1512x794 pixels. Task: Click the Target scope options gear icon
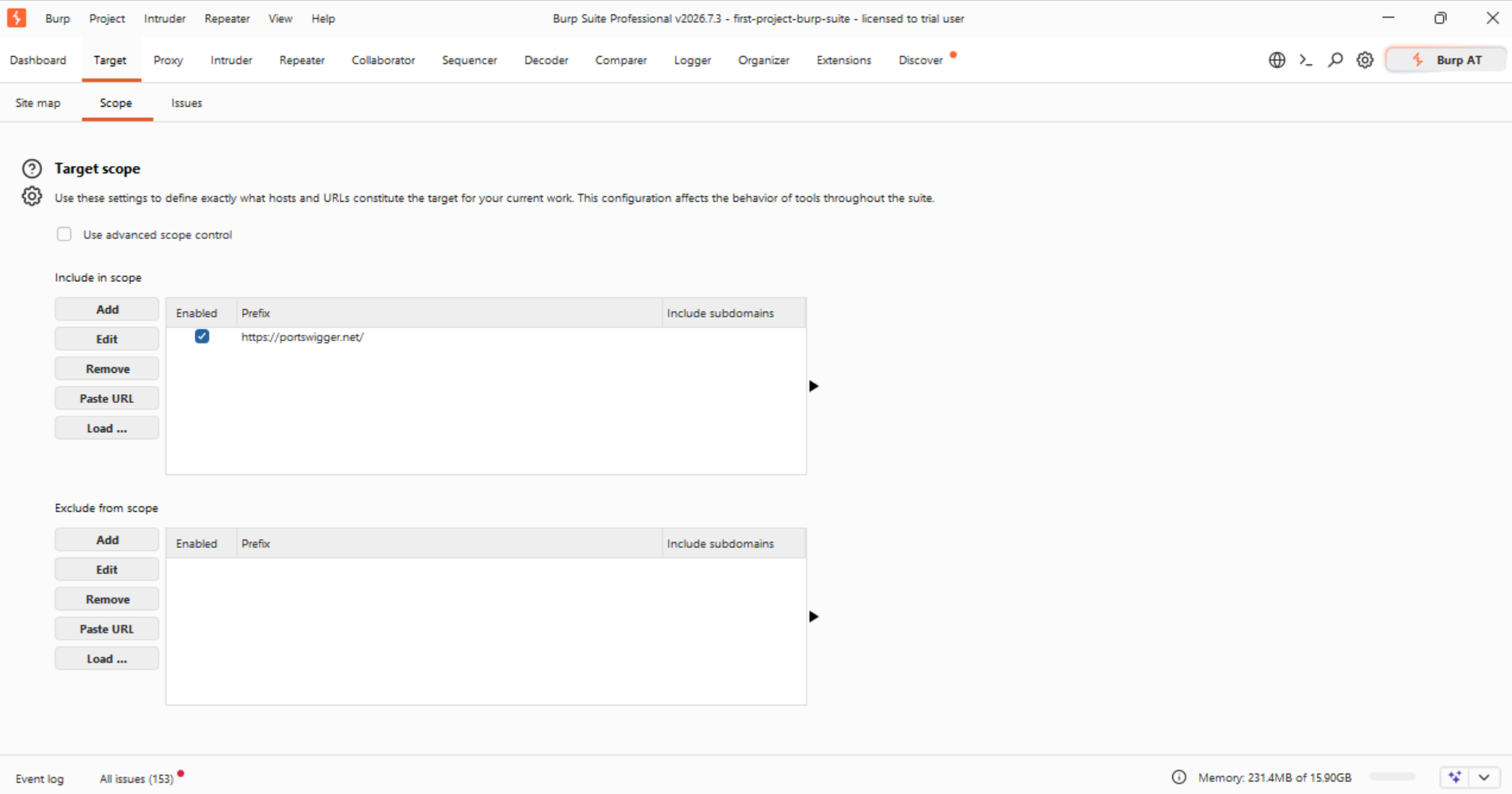tap(32, 196)
